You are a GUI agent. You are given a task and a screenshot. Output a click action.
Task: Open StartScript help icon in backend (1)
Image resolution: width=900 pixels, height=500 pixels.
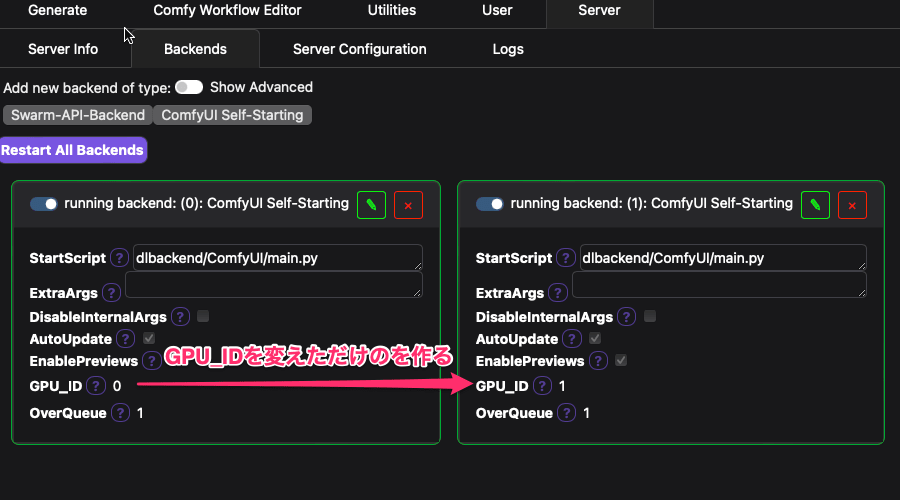[x=566, y=258]
